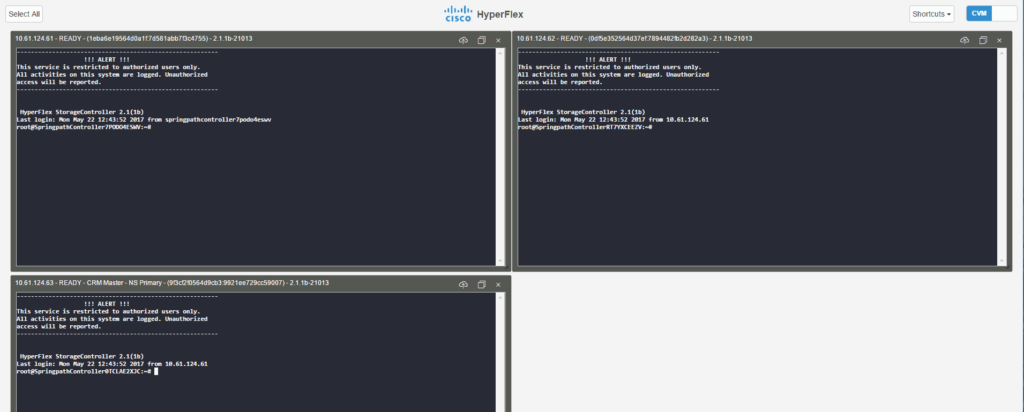
Task: Toggle the CVM switch
Action: click(x=991, y=14)
